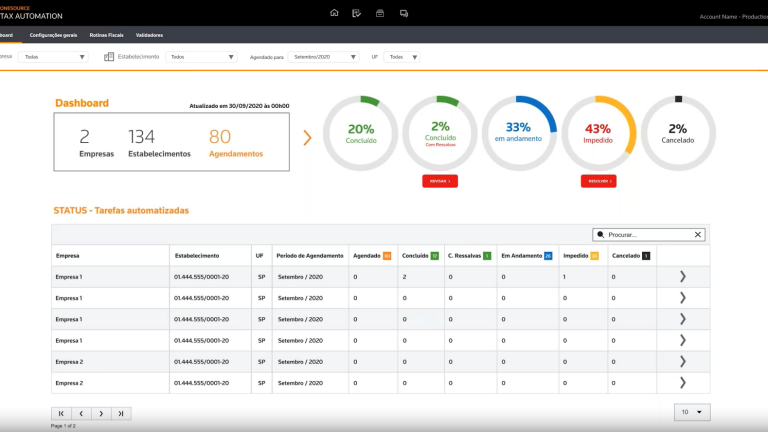Click the 43% Impedido progress ring

pyautogui.click(x=599, y=133)
